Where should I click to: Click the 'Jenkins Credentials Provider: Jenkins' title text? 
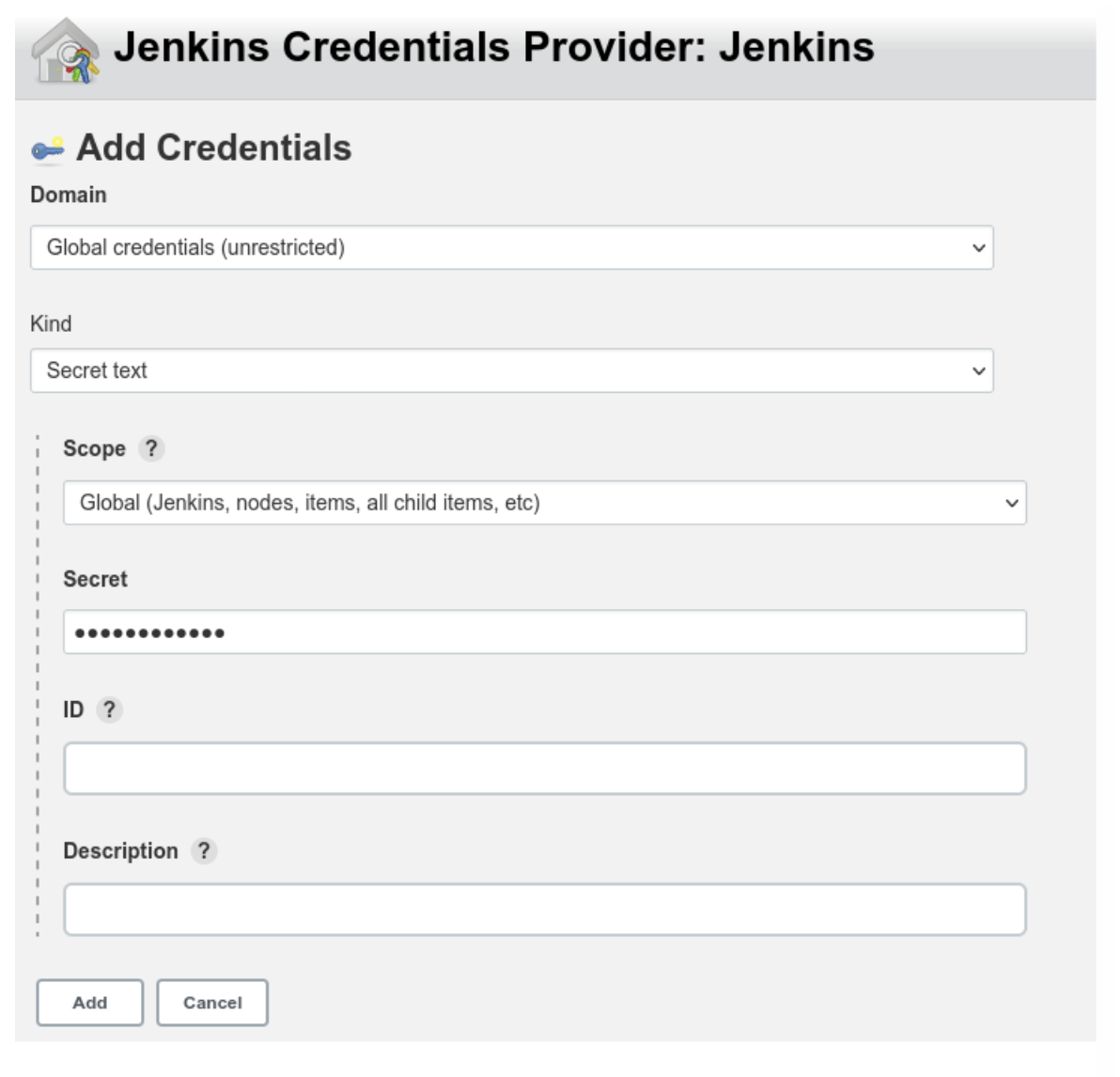(493, 47)
